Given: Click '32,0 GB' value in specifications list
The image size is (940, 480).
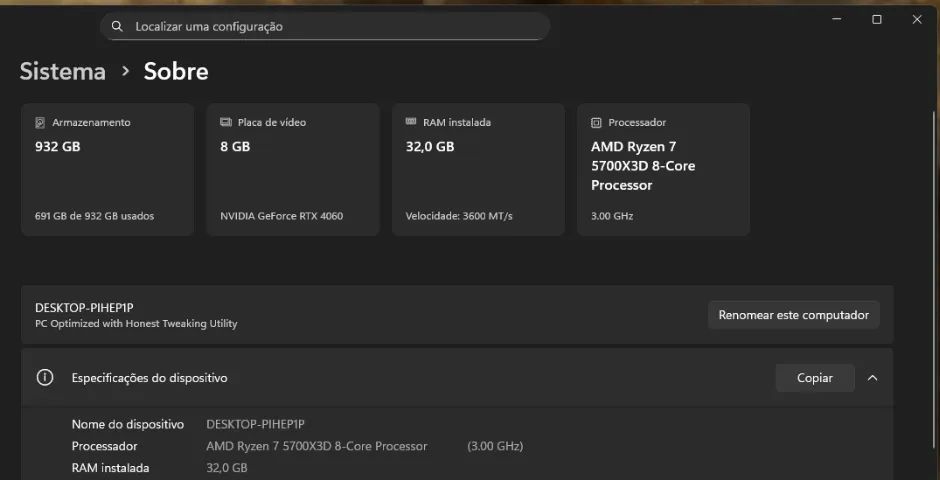Looking at the screenshot, I should 227,468.
